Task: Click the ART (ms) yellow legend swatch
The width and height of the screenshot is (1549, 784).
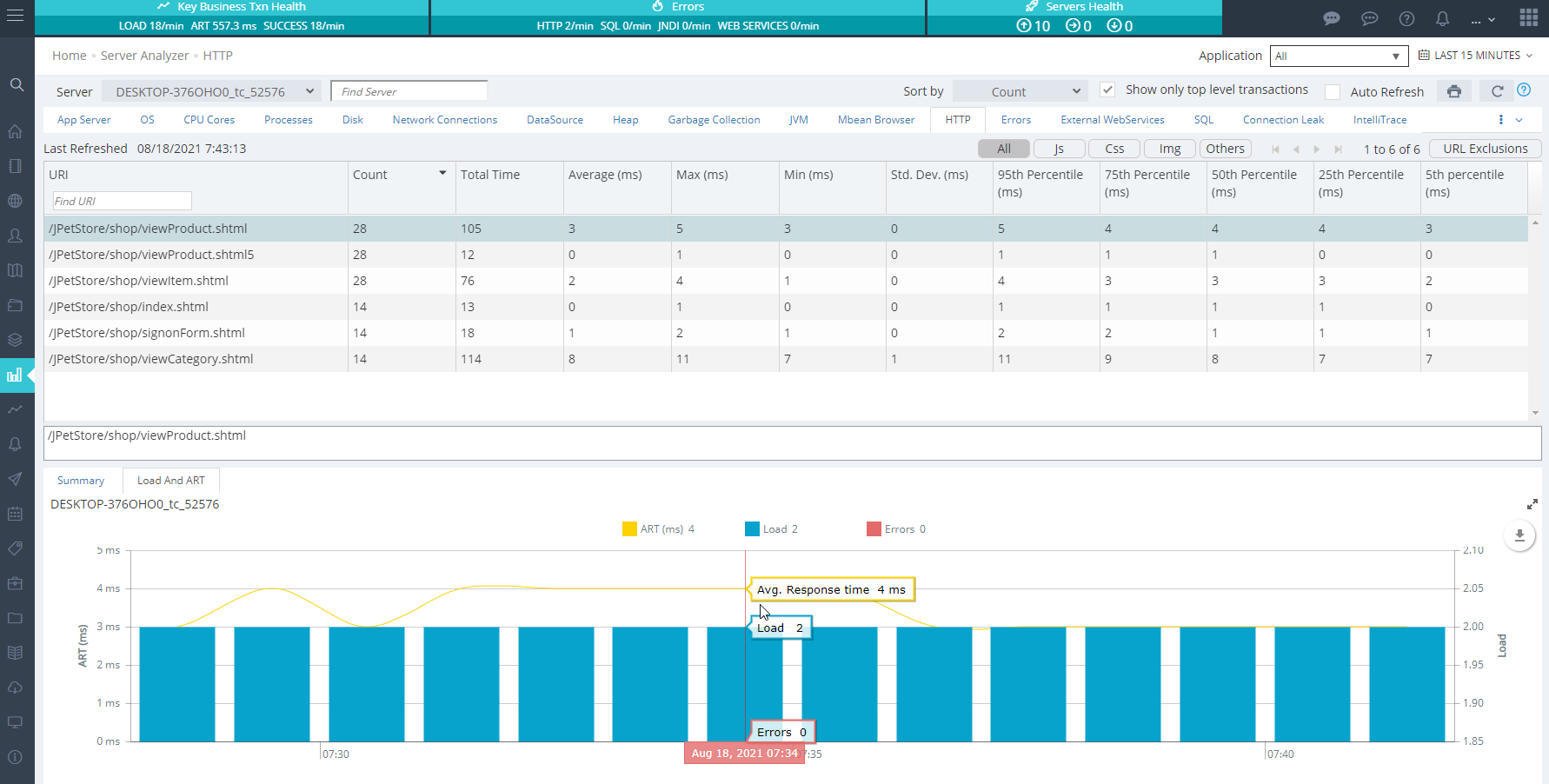Action: coord(629,529)
